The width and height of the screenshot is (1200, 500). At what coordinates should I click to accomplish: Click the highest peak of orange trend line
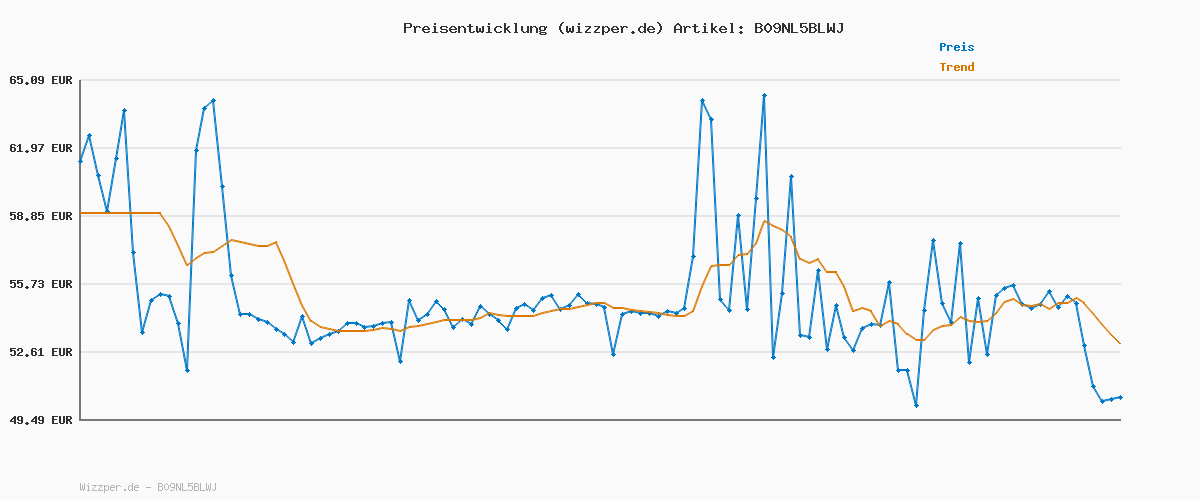pyautogui.click(x=764, y=221)
